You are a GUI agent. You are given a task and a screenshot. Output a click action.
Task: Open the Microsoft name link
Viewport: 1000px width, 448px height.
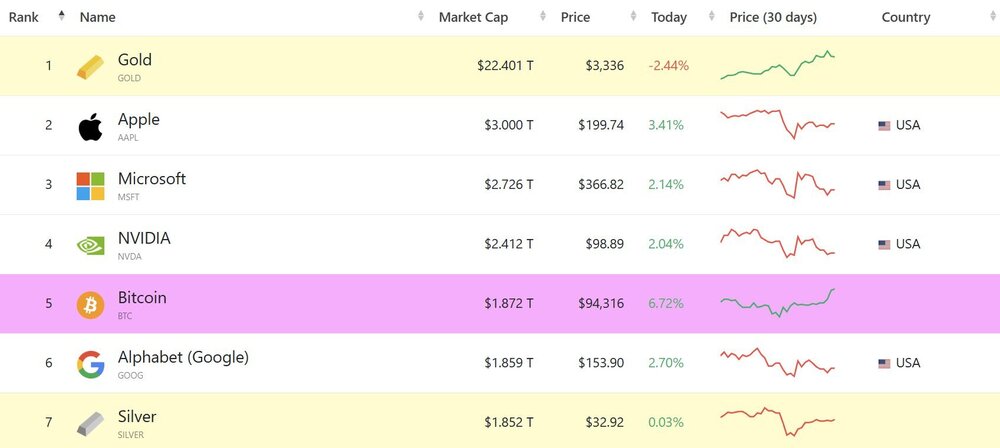[152, 179]
